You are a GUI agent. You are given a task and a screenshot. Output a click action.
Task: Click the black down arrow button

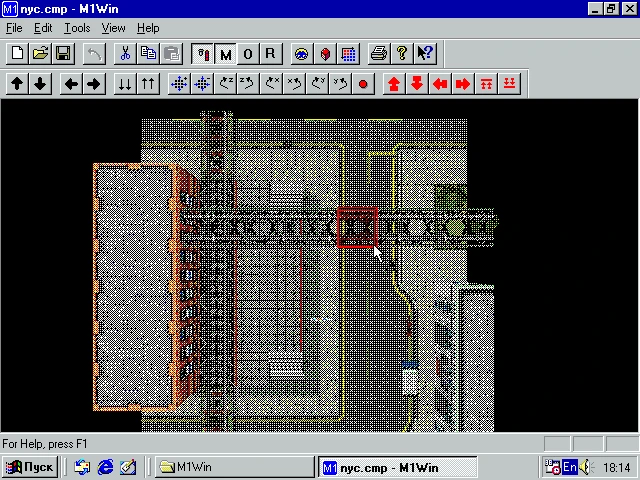(x=40, y=84)
